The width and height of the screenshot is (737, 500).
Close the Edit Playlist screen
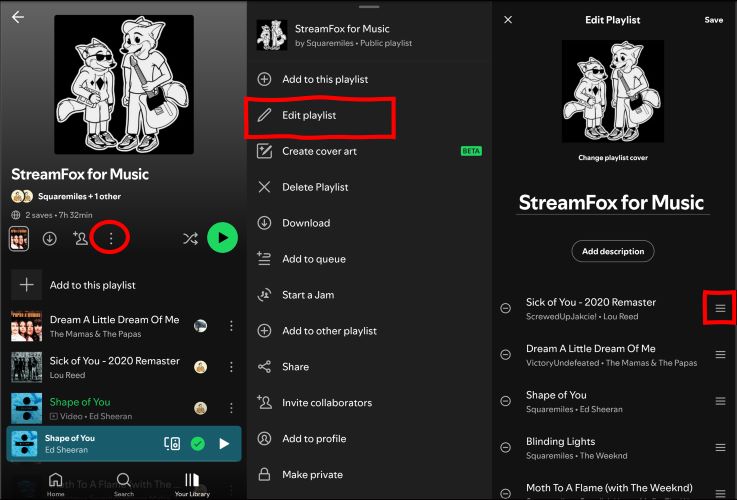click(508, 20)
